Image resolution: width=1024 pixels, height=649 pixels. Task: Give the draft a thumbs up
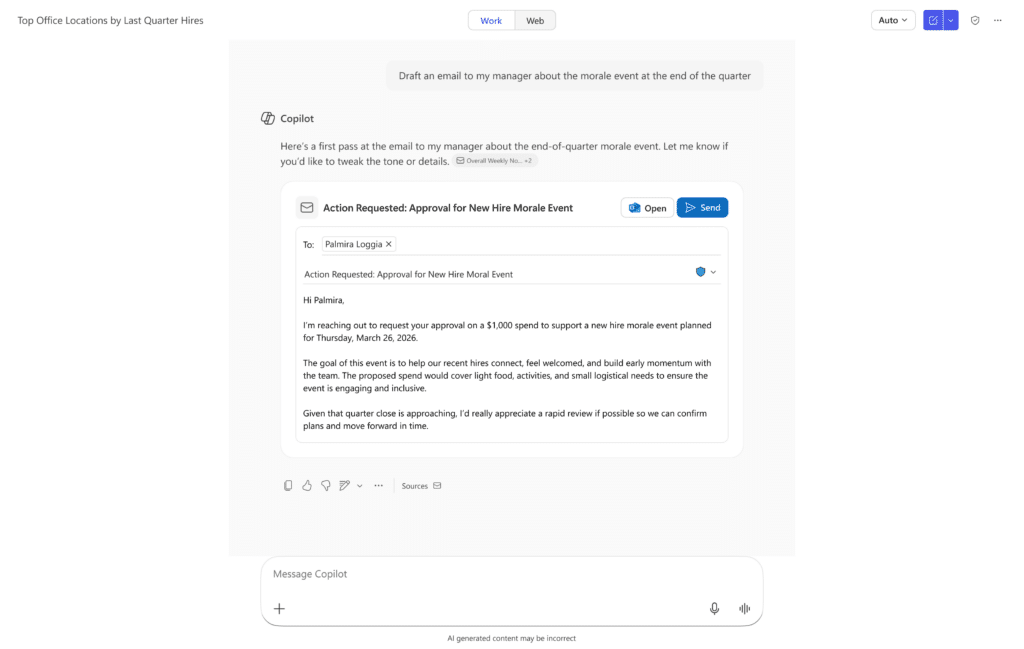coord(307,484)
